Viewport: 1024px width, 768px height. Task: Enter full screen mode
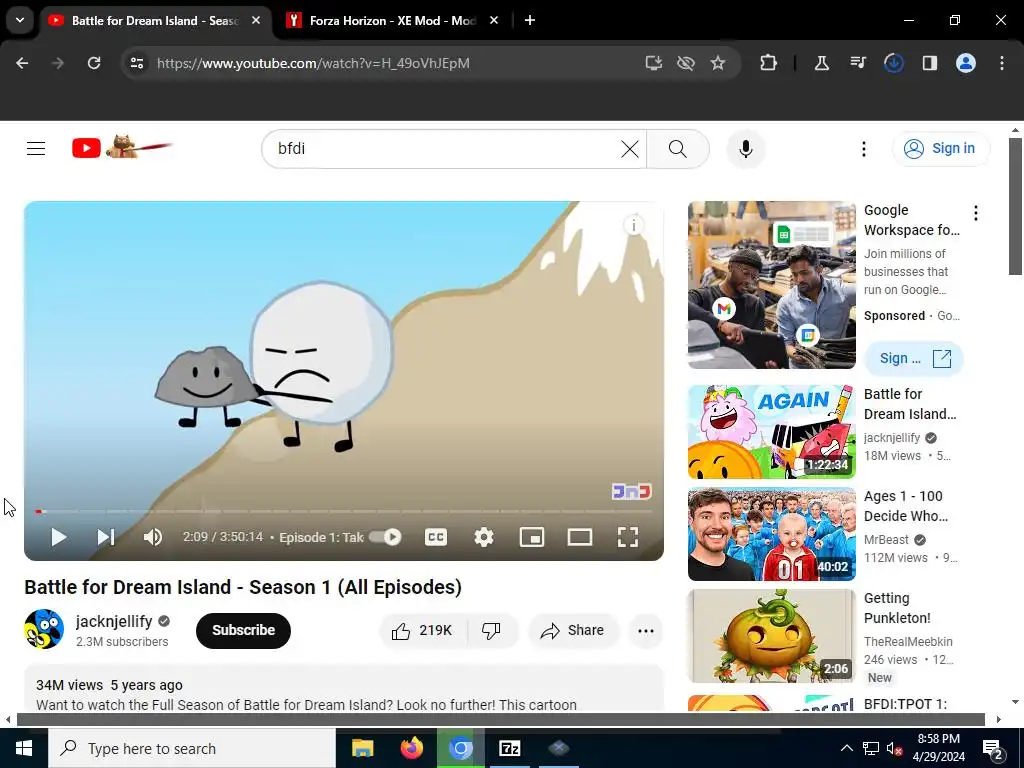628,537
